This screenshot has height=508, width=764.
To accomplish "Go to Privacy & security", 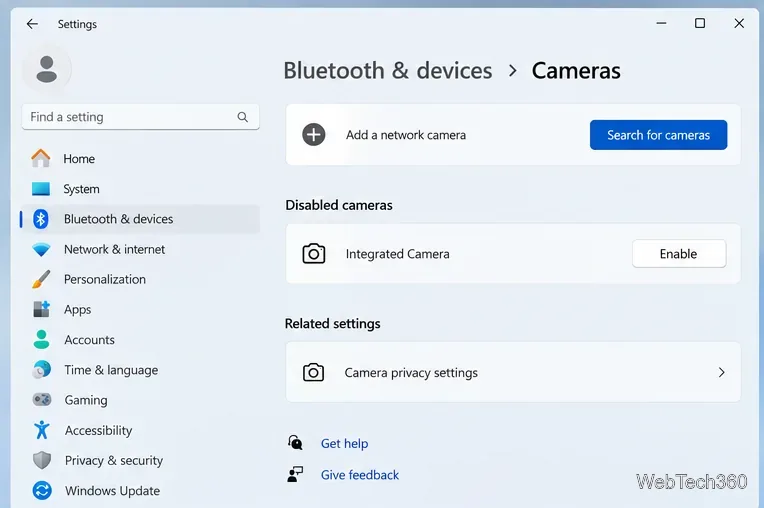I will click(140, 460).
